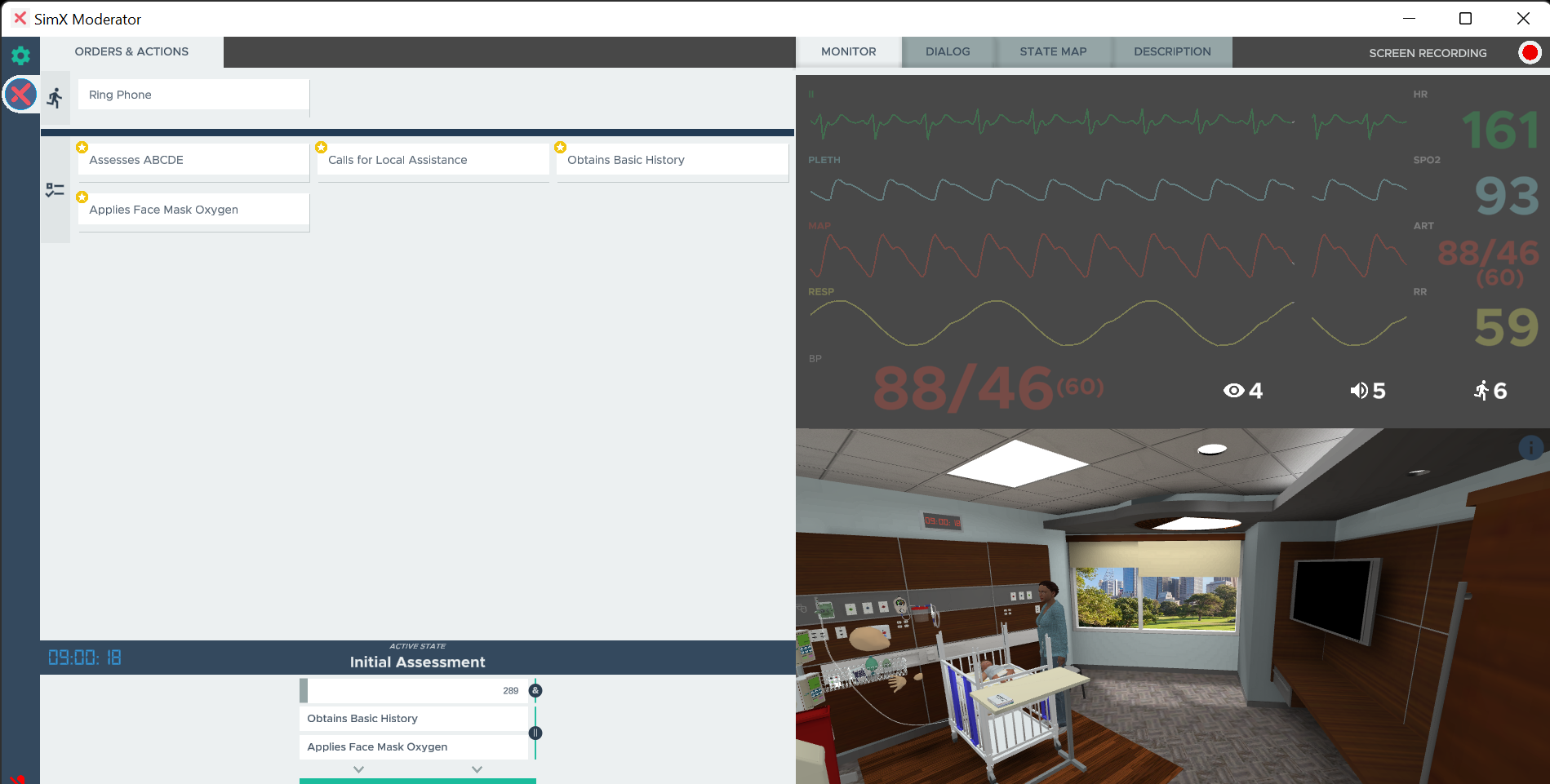Click the Ring Phone action
The height and width of the screenshot is (784, 1550).
194,95
